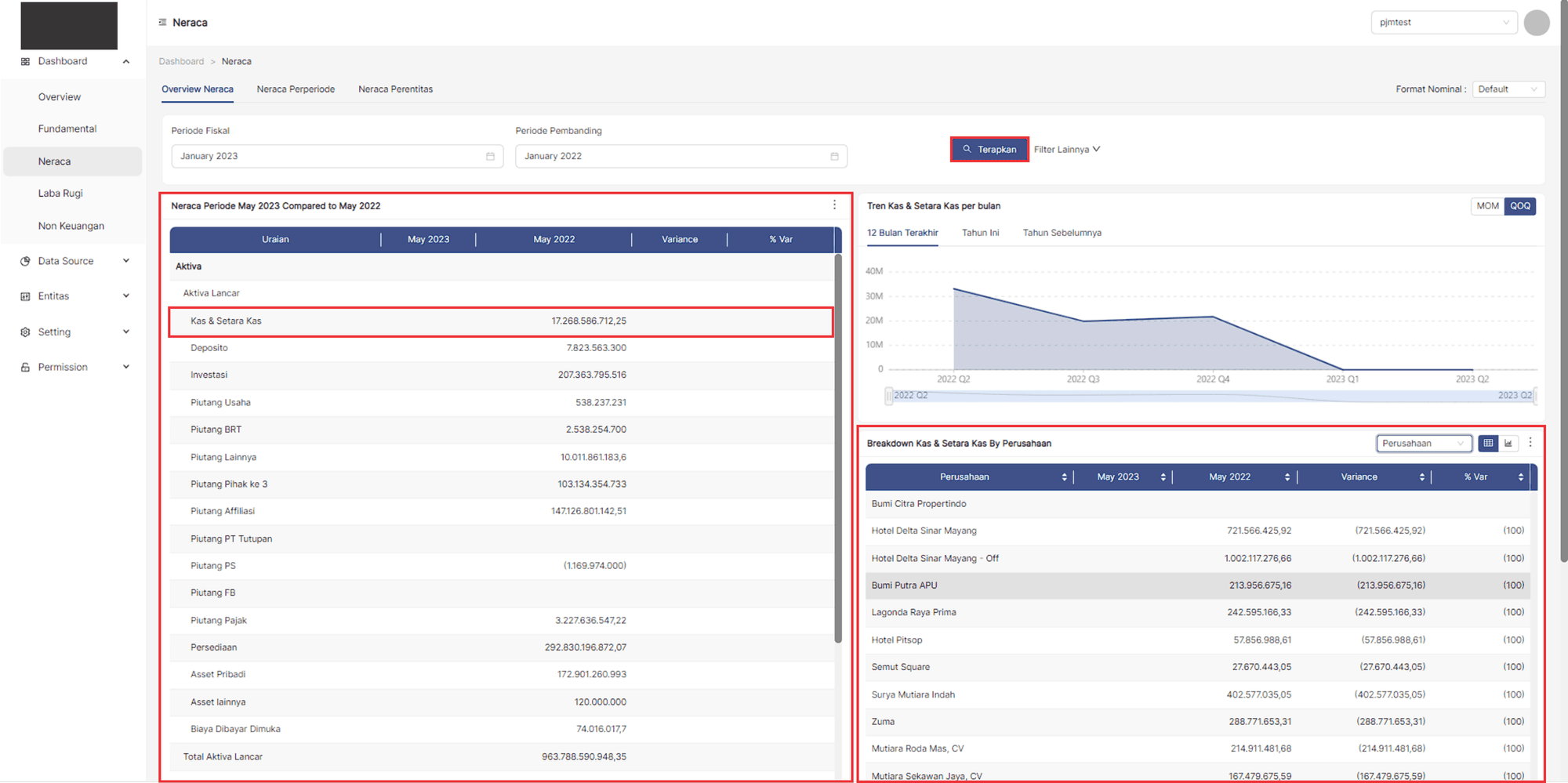The height and width of the screenshot is (783, 1568).
Task: Go to Dashboard via breadcrumb link
Action: click(181, 61)
